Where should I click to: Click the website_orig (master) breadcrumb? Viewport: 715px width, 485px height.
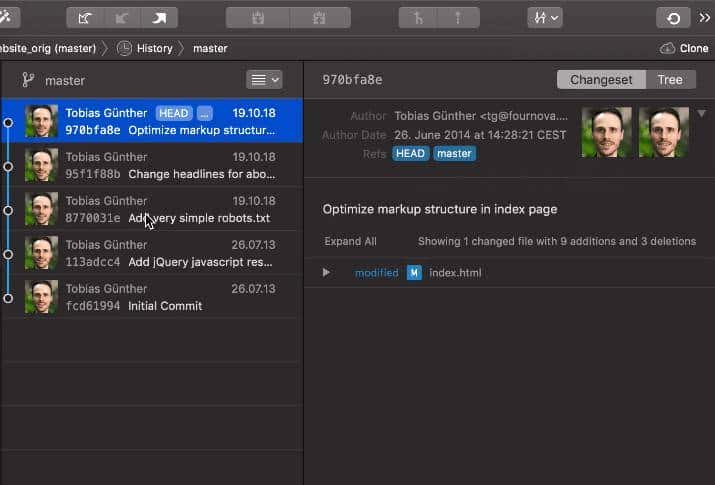tap(48, 48)
